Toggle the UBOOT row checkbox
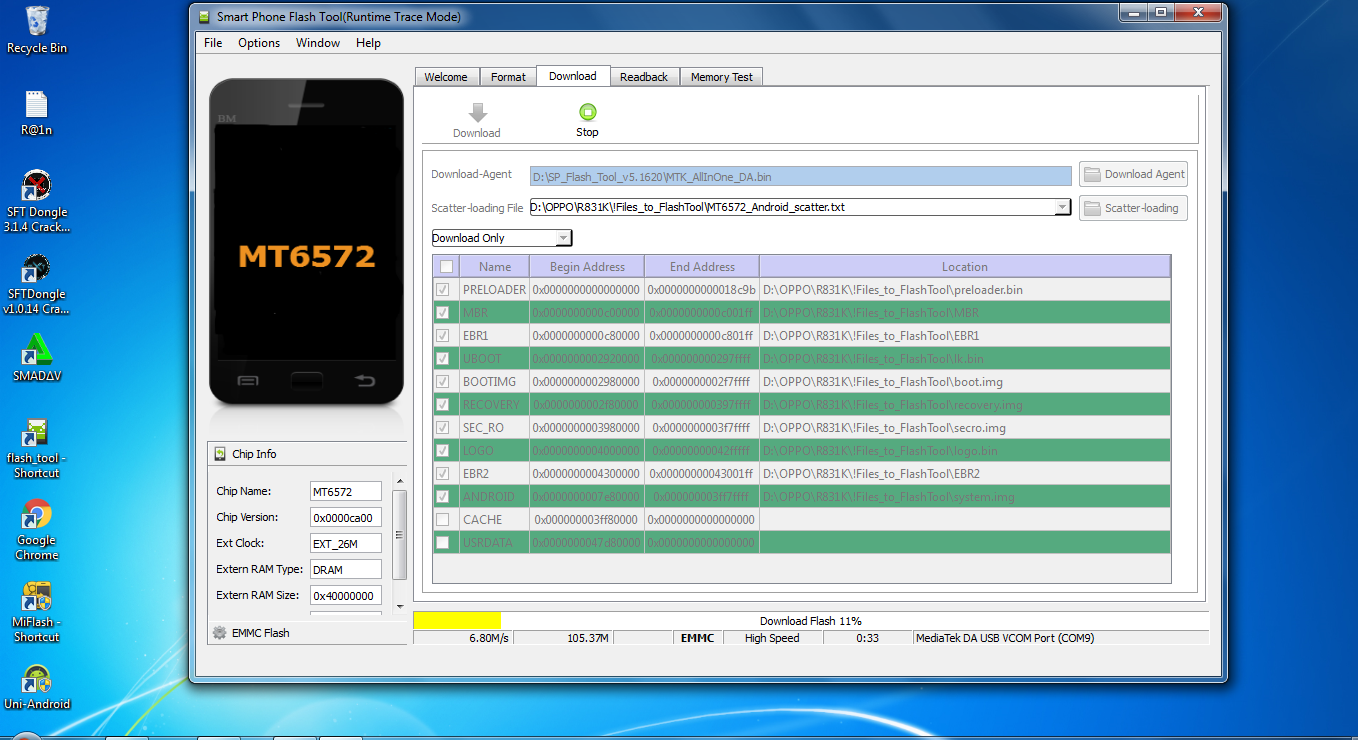Screen dimensions: 1358x740 (x=442, y=359)
